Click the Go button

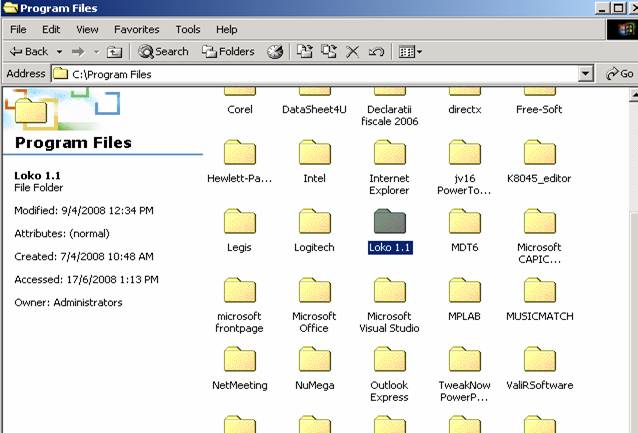click(619, 74)
